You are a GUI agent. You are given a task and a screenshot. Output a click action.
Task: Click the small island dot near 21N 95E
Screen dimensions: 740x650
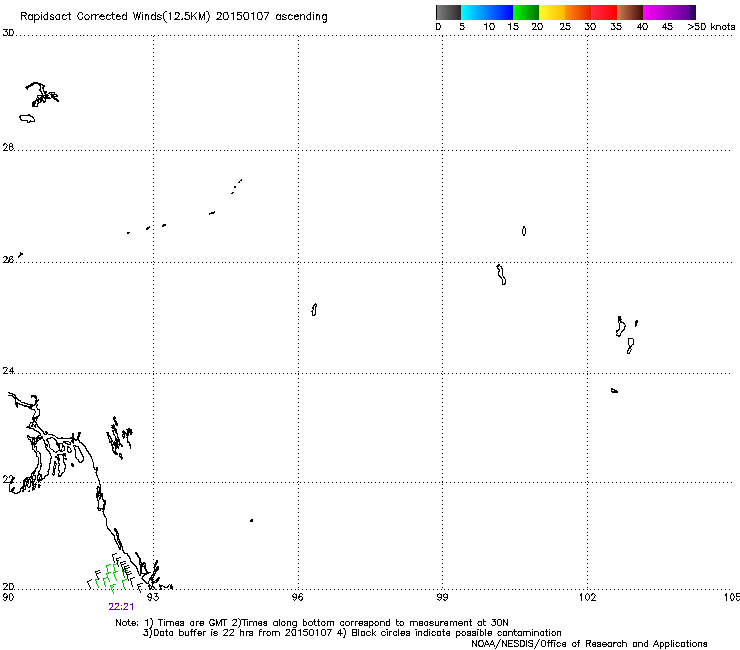coord(252,521)
